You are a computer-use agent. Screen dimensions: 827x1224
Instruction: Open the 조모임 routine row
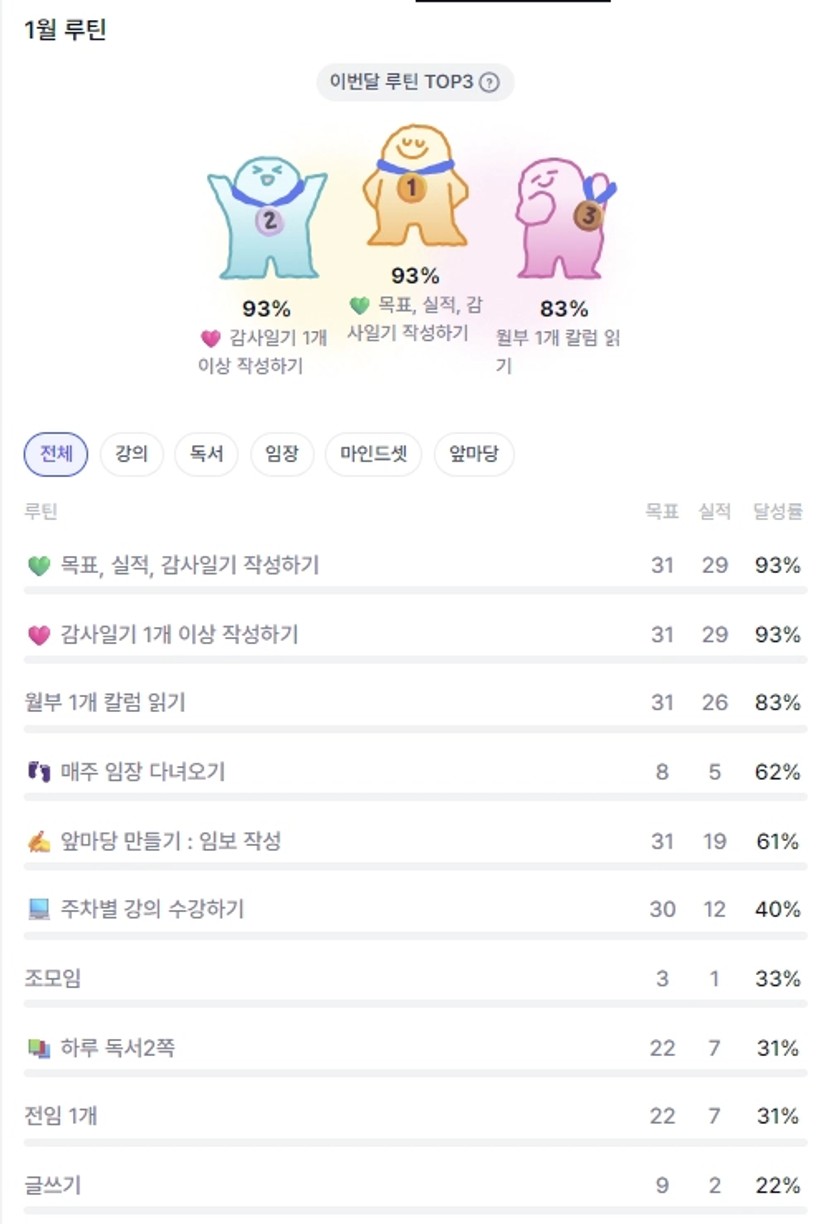pos(53,978)
